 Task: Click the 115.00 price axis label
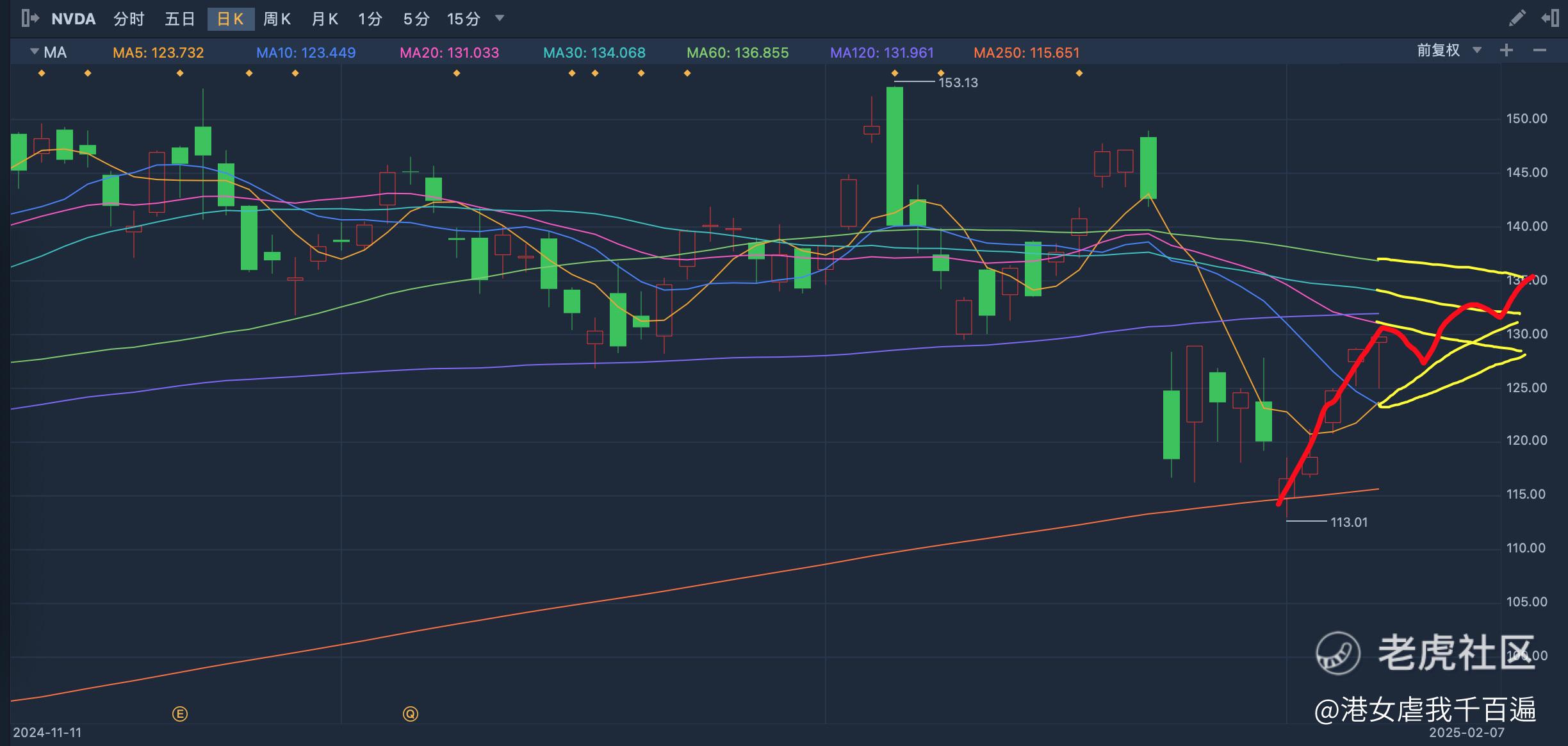tap(1527, 494)
